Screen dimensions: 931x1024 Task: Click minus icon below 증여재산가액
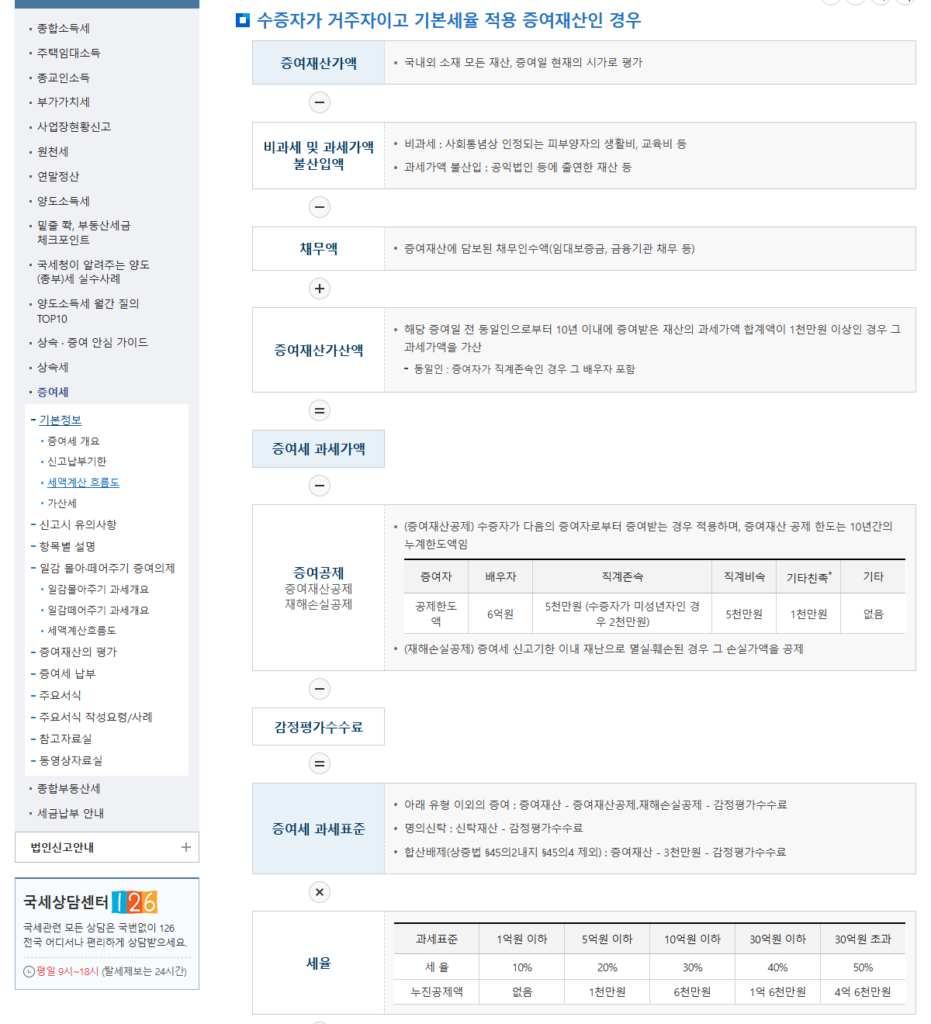[319, 103]
